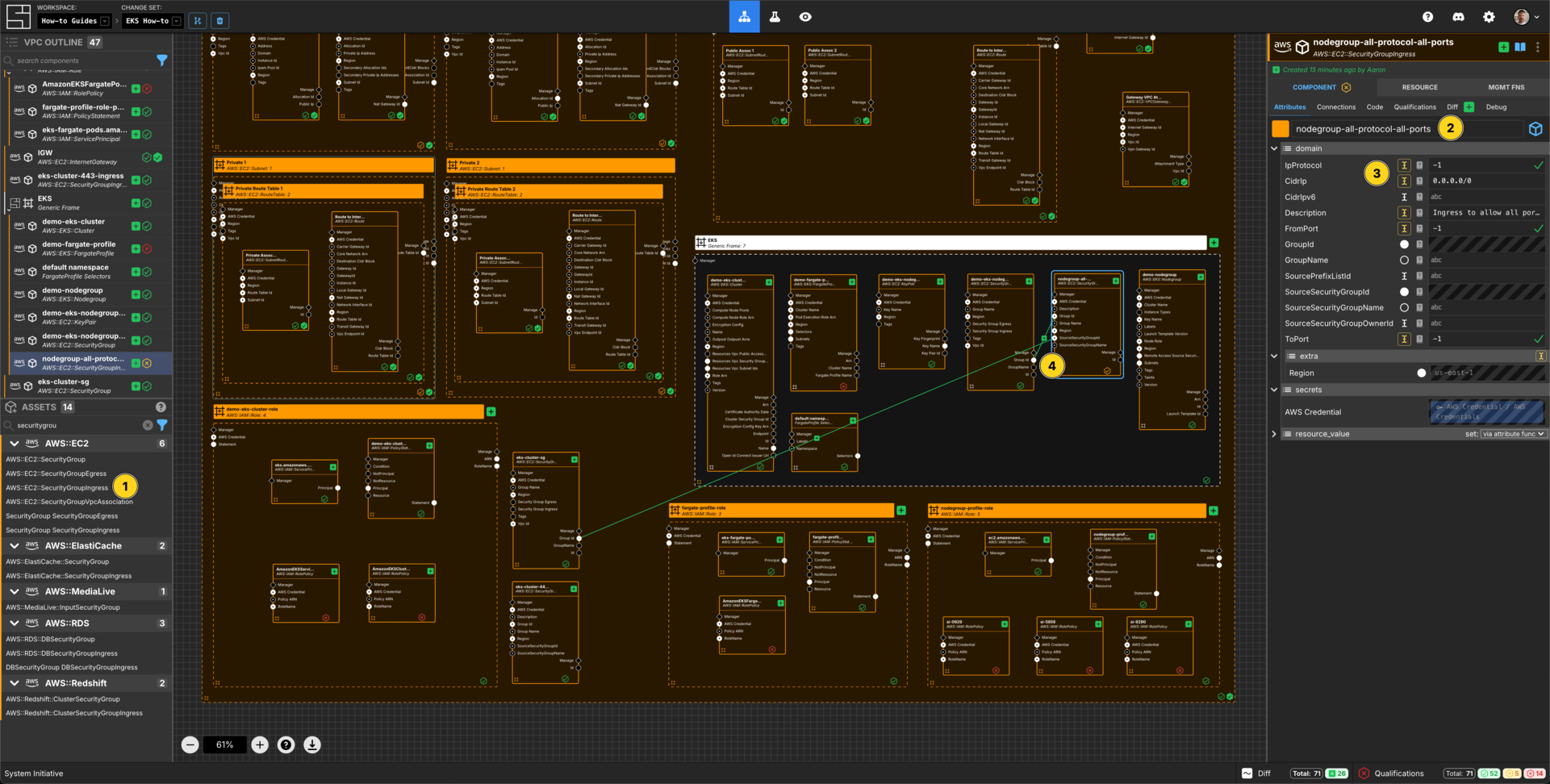Collapse the secrets section

1275,390
